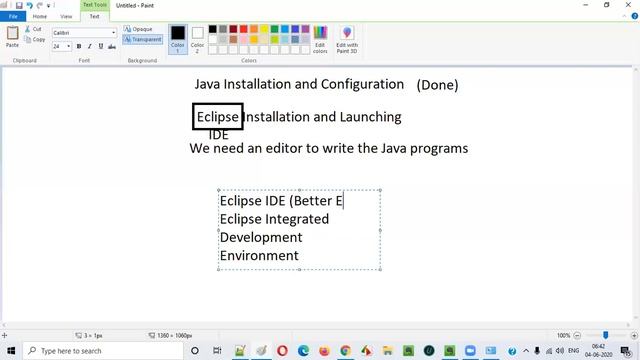
Task: Expand Customize Quick Access Toolbar arrow
Action: click(48, 6)
